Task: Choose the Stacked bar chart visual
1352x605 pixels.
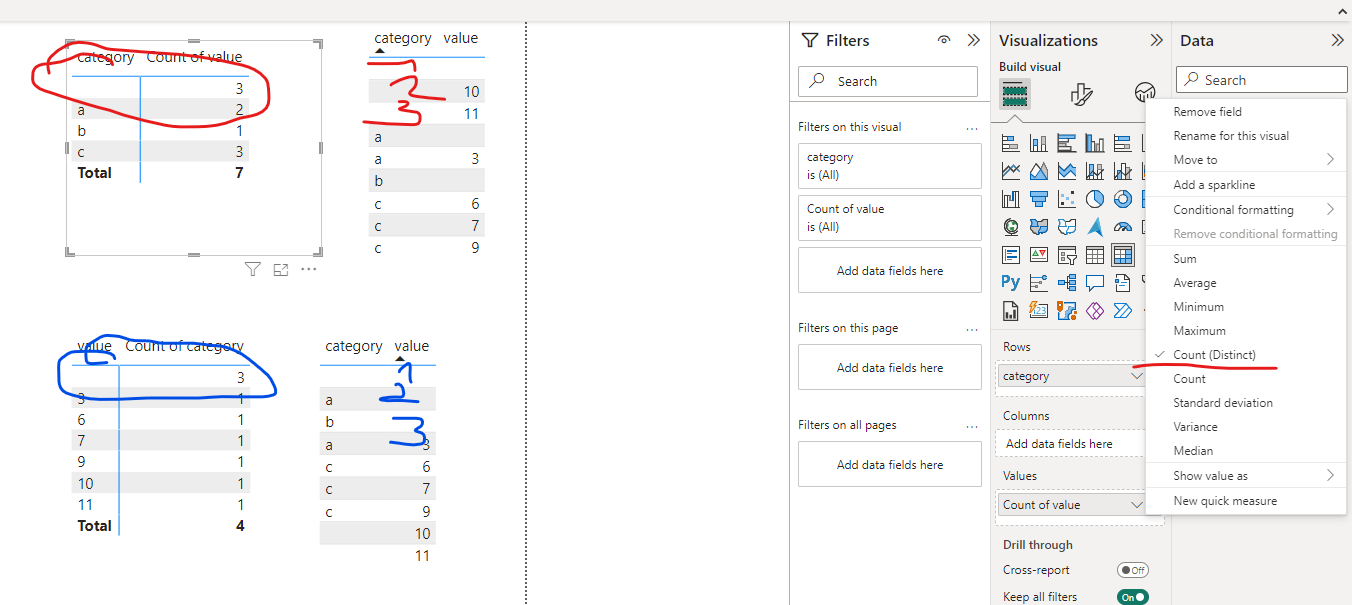Action: [x=1010, y=143]
